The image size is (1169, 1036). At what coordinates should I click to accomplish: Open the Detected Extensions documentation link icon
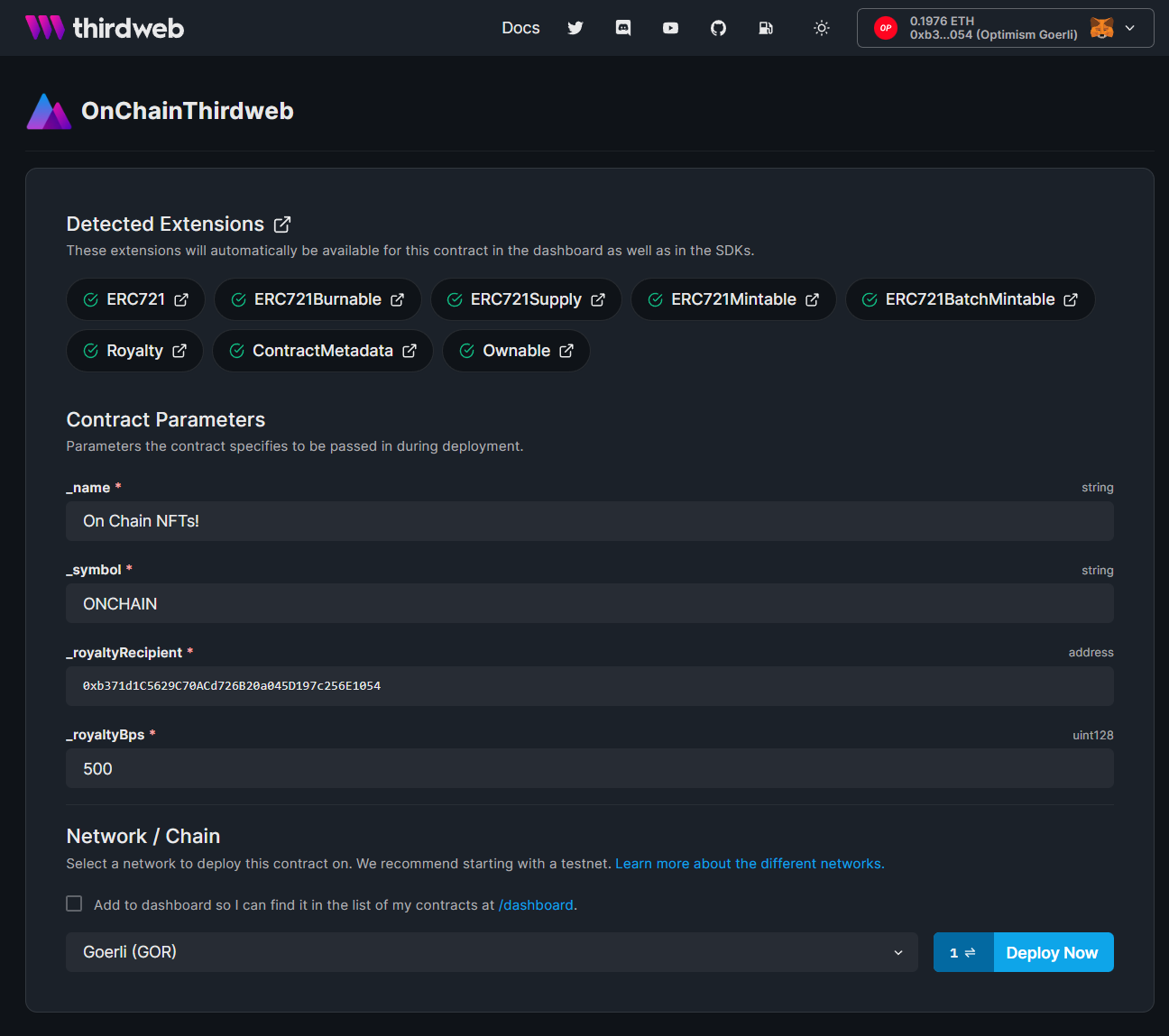pos(282,224)
